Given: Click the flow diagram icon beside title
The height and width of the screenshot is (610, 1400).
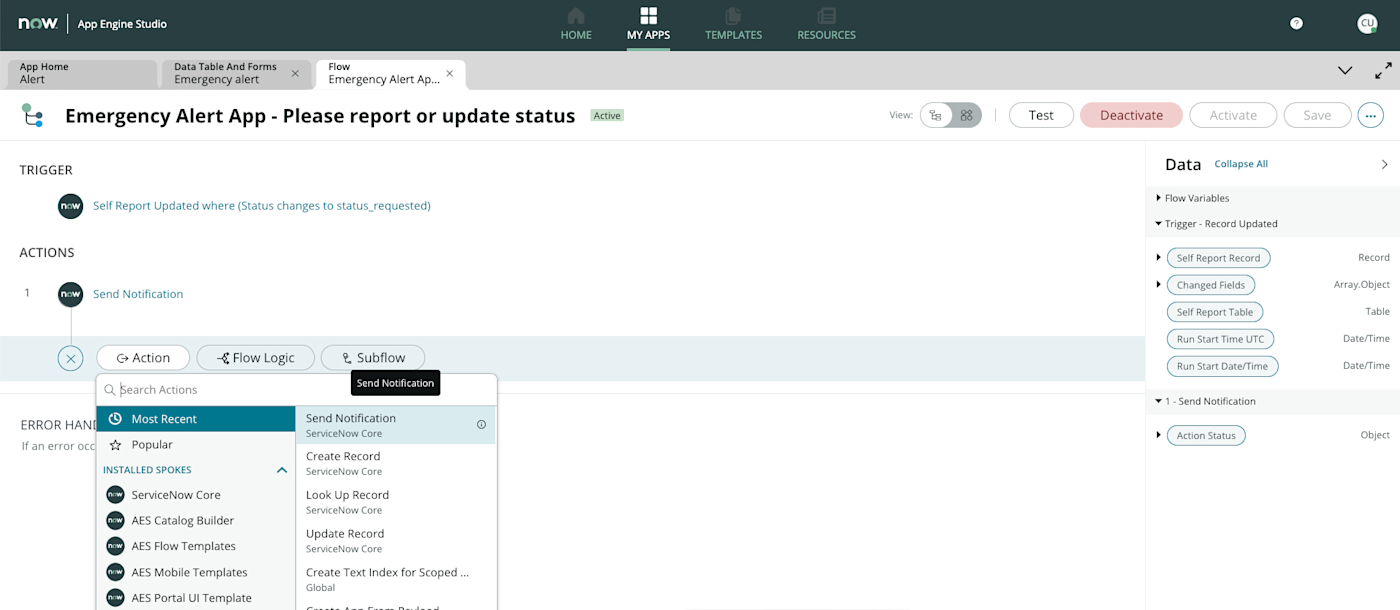Looking at the screenshot, I should (32, 116).
